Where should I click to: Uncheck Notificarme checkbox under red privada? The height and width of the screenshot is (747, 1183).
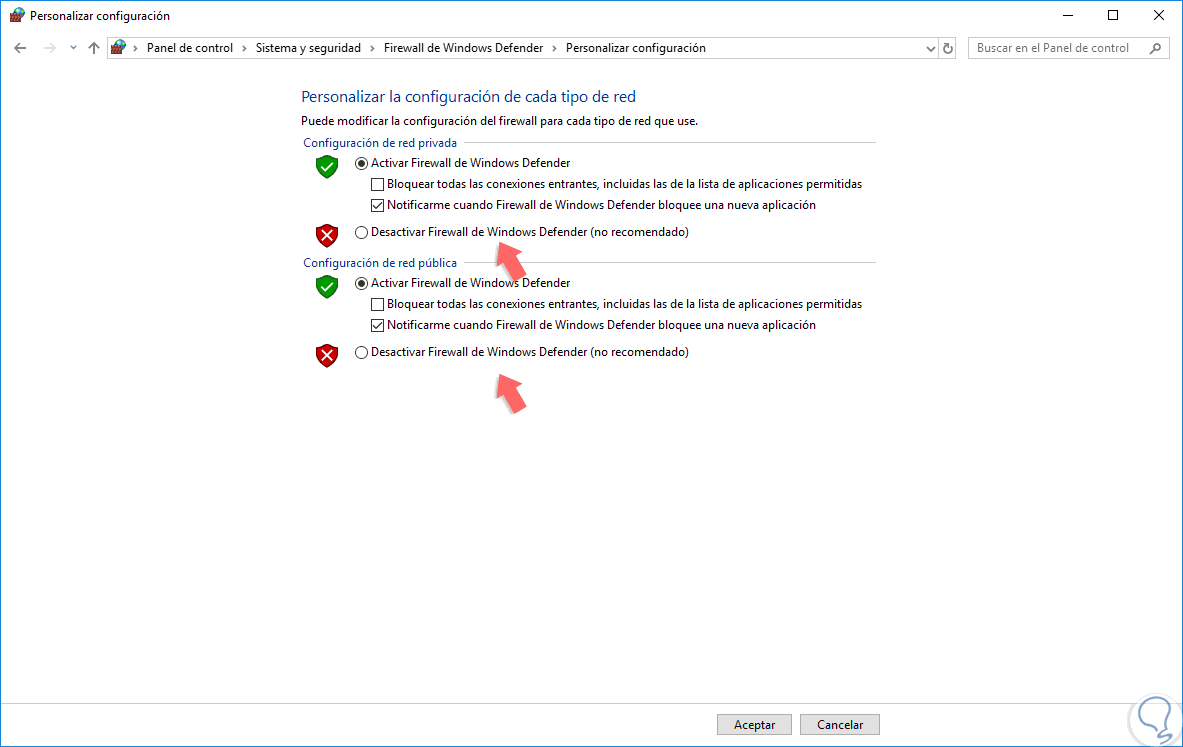click(x=377, y=205)
